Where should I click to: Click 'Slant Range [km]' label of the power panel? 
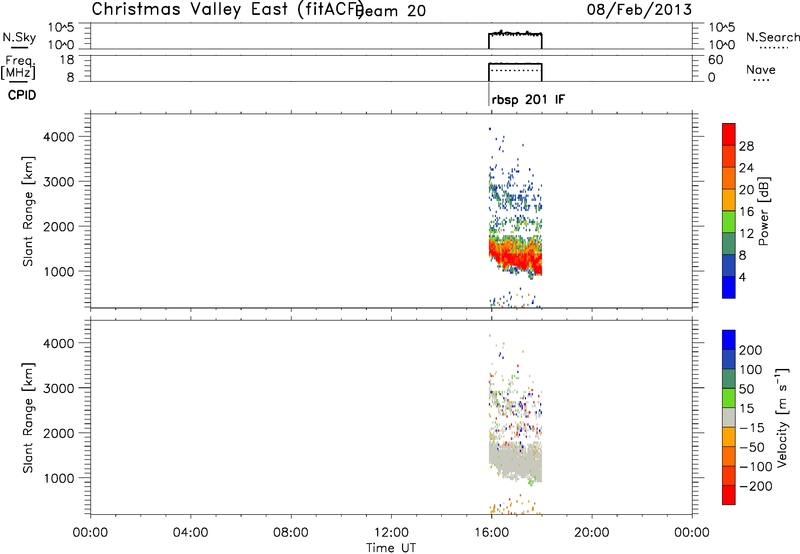(28, 211)
